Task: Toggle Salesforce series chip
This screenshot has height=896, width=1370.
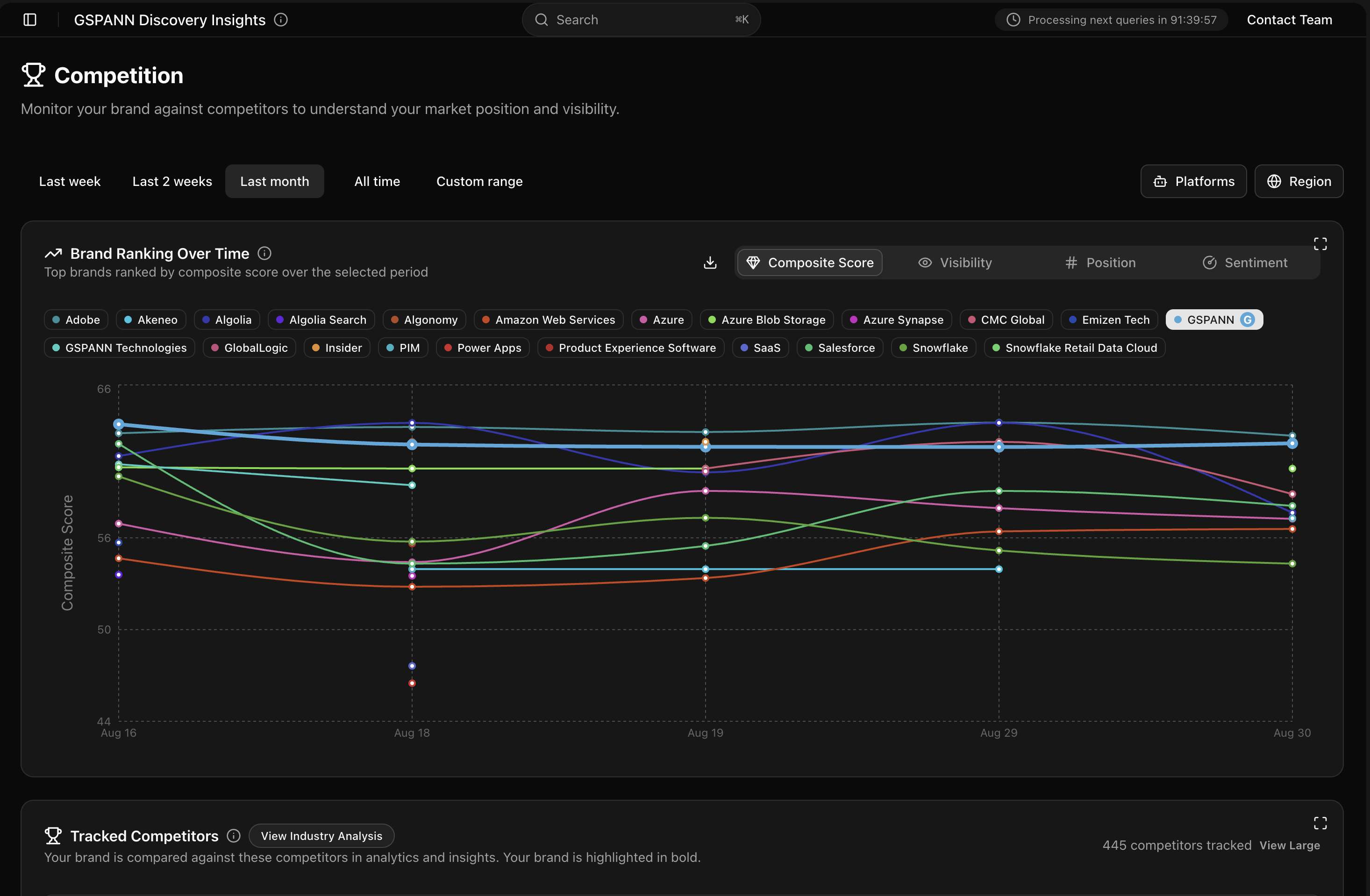Action: tap(840, 348)
